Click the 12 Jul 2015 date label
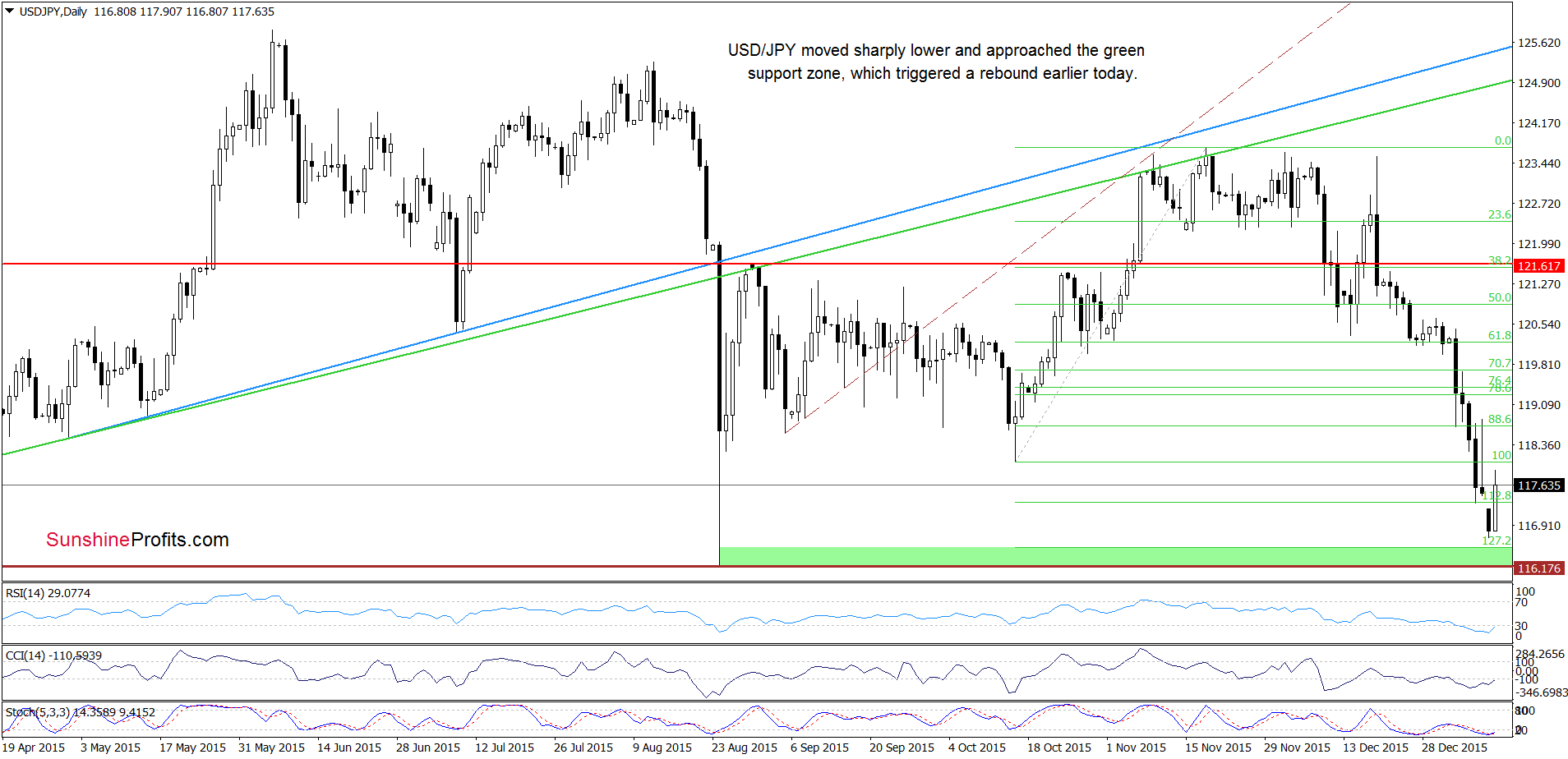 point(505,747)
